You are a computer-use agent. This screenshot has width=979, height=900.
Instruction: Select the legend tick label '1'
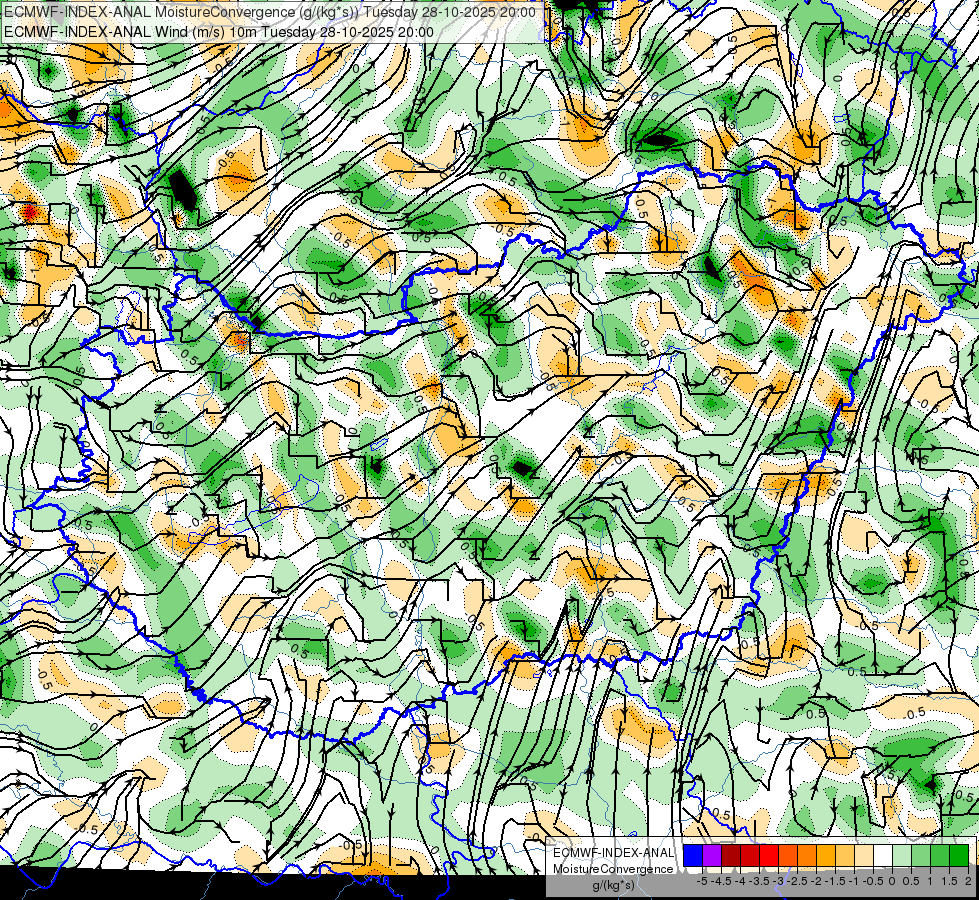[930, 882]
